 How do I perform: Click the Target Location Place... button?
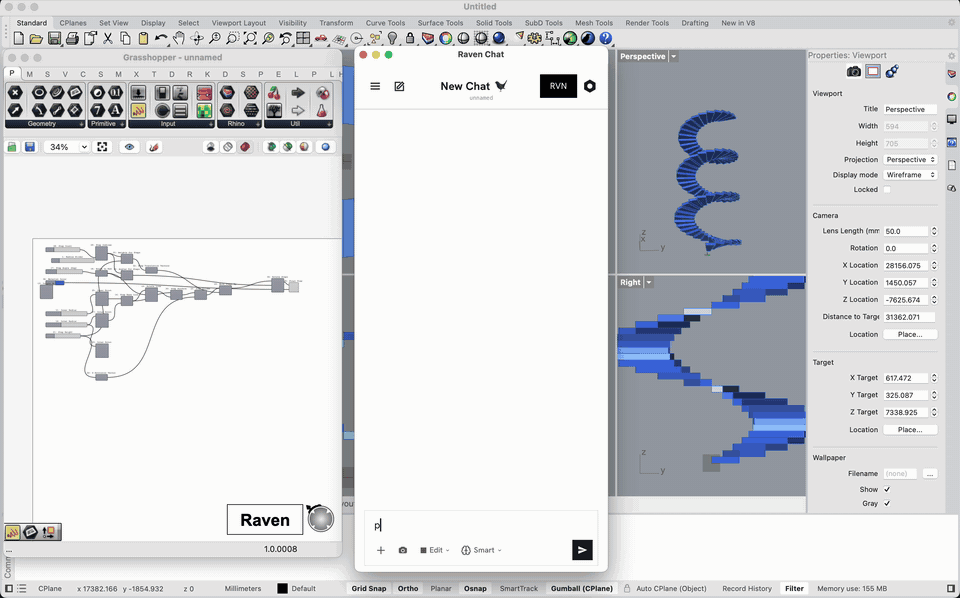point(910,430)
